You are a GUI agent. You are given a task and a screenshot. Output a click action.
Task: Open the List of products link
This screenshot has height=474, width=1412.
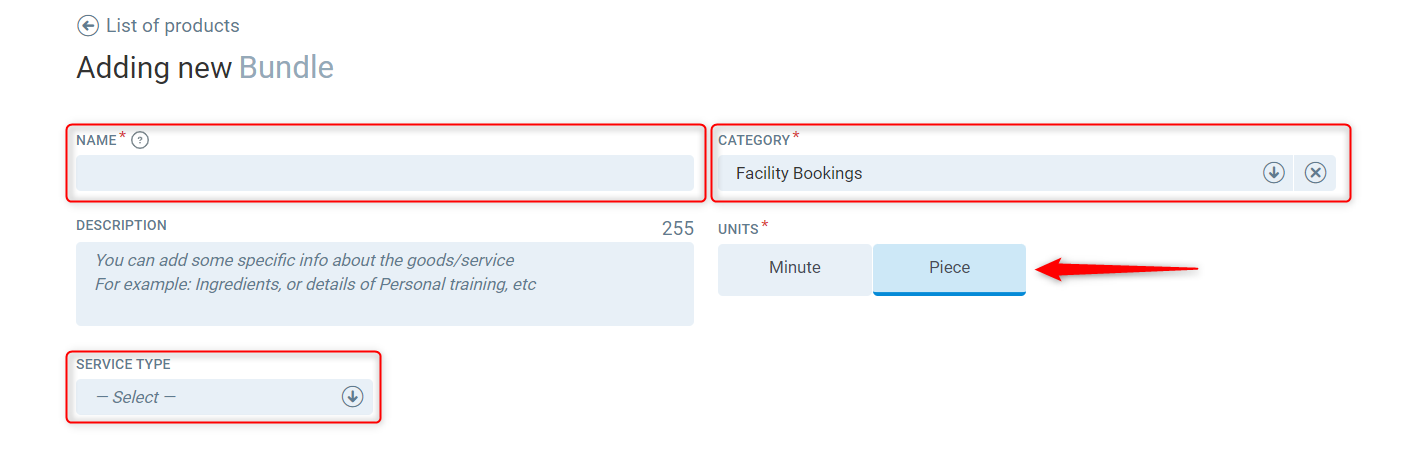tap(172, 26)
